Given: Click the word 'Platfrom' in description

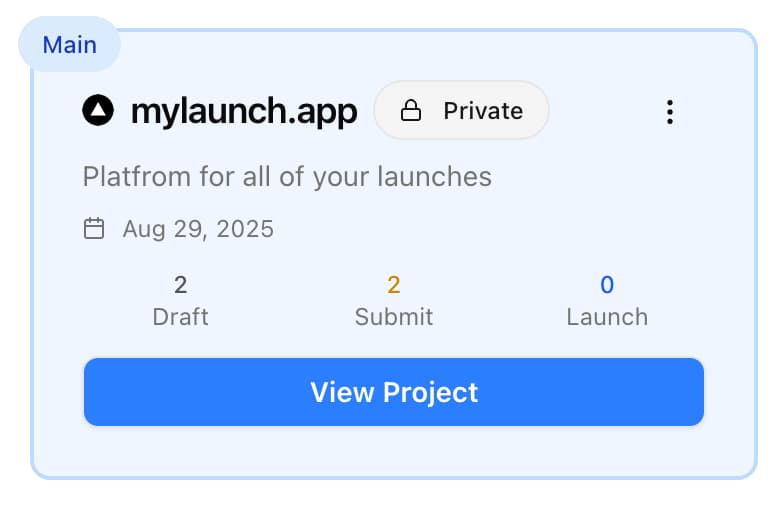Looking at the screenshot, I should pyautogui.click(x=129, y=177).
